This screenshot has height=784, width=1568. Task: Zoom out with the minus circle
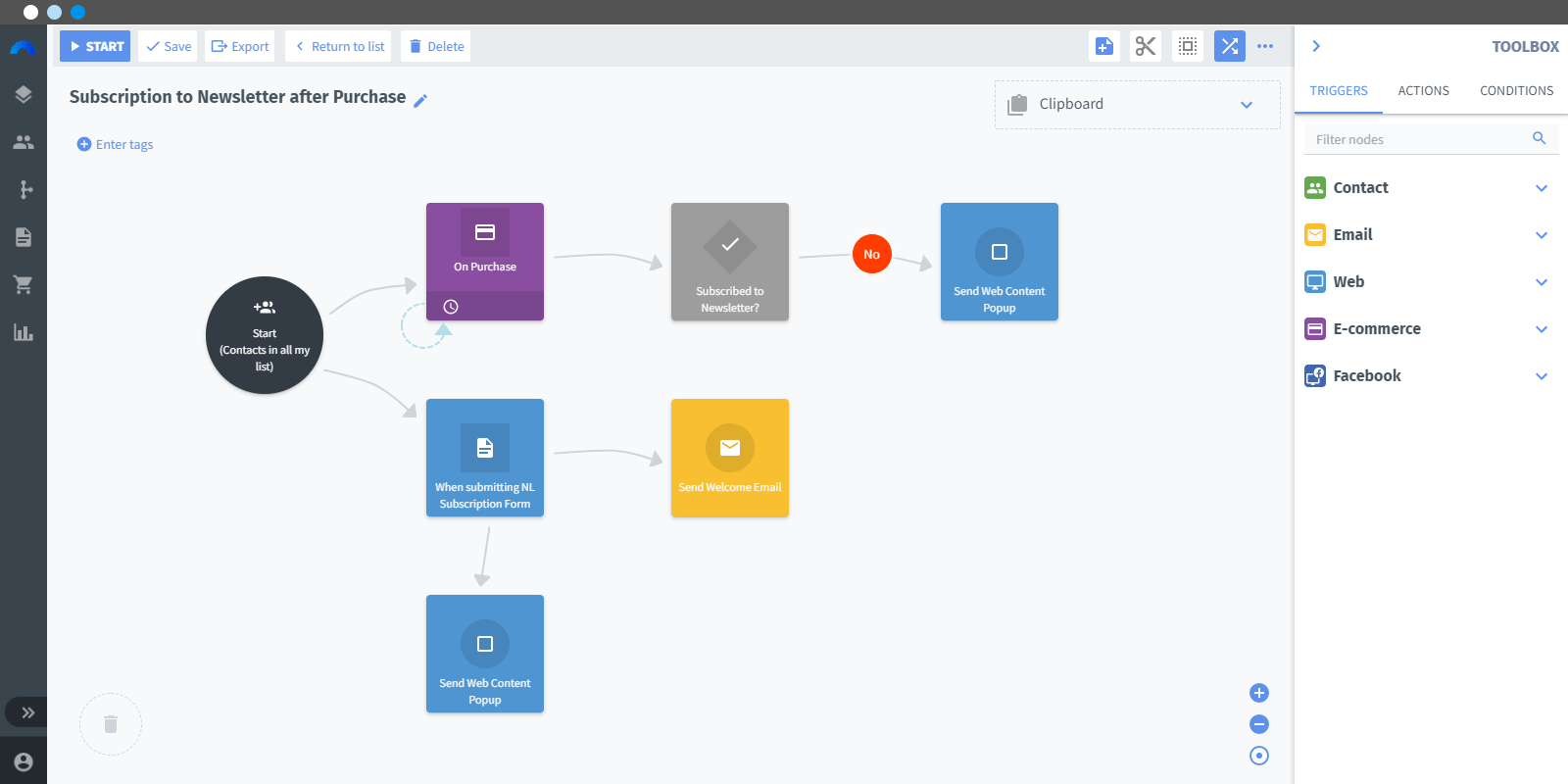point(1259,724)
